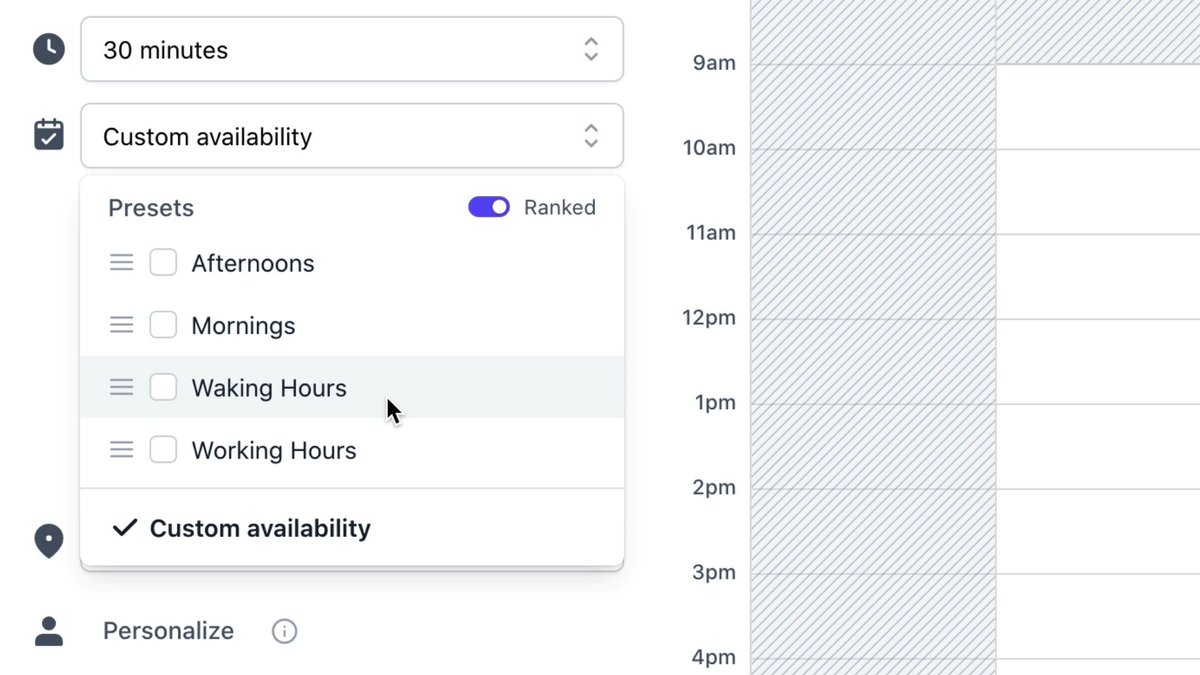Click the calendar availability icon

(49, 135)
